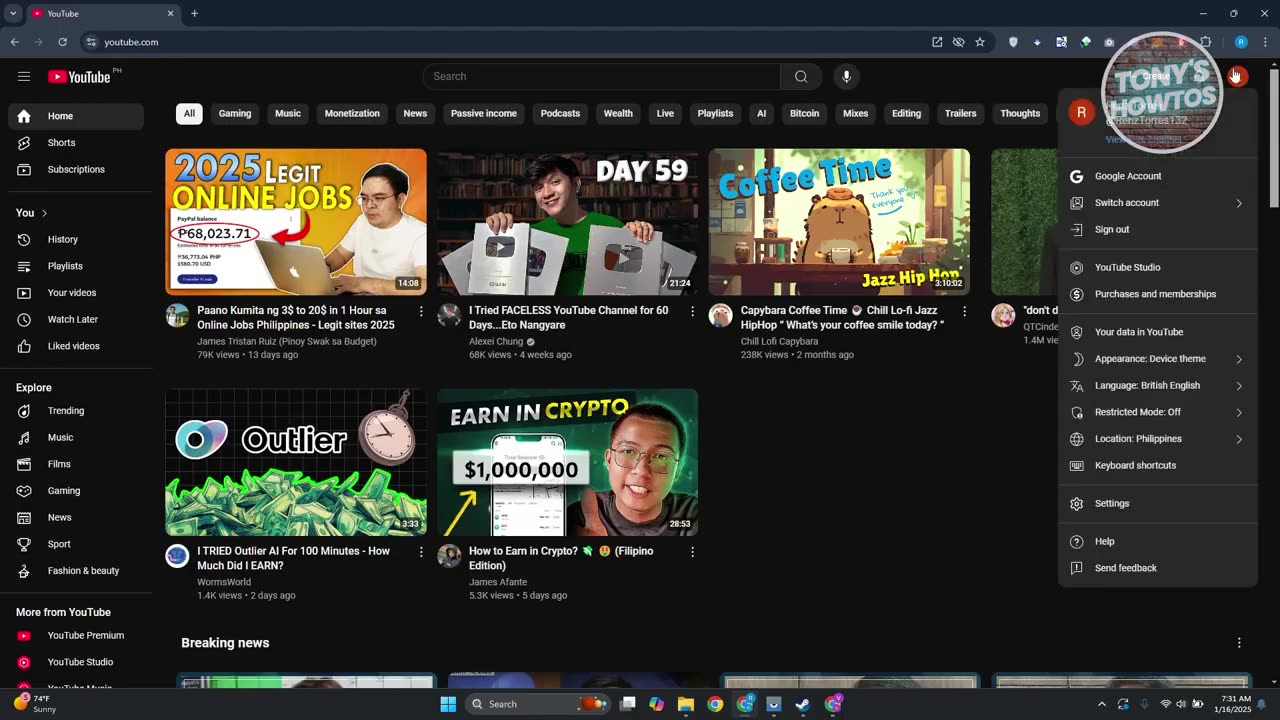Bookmark this page with star icon

[x=980, y=42]
